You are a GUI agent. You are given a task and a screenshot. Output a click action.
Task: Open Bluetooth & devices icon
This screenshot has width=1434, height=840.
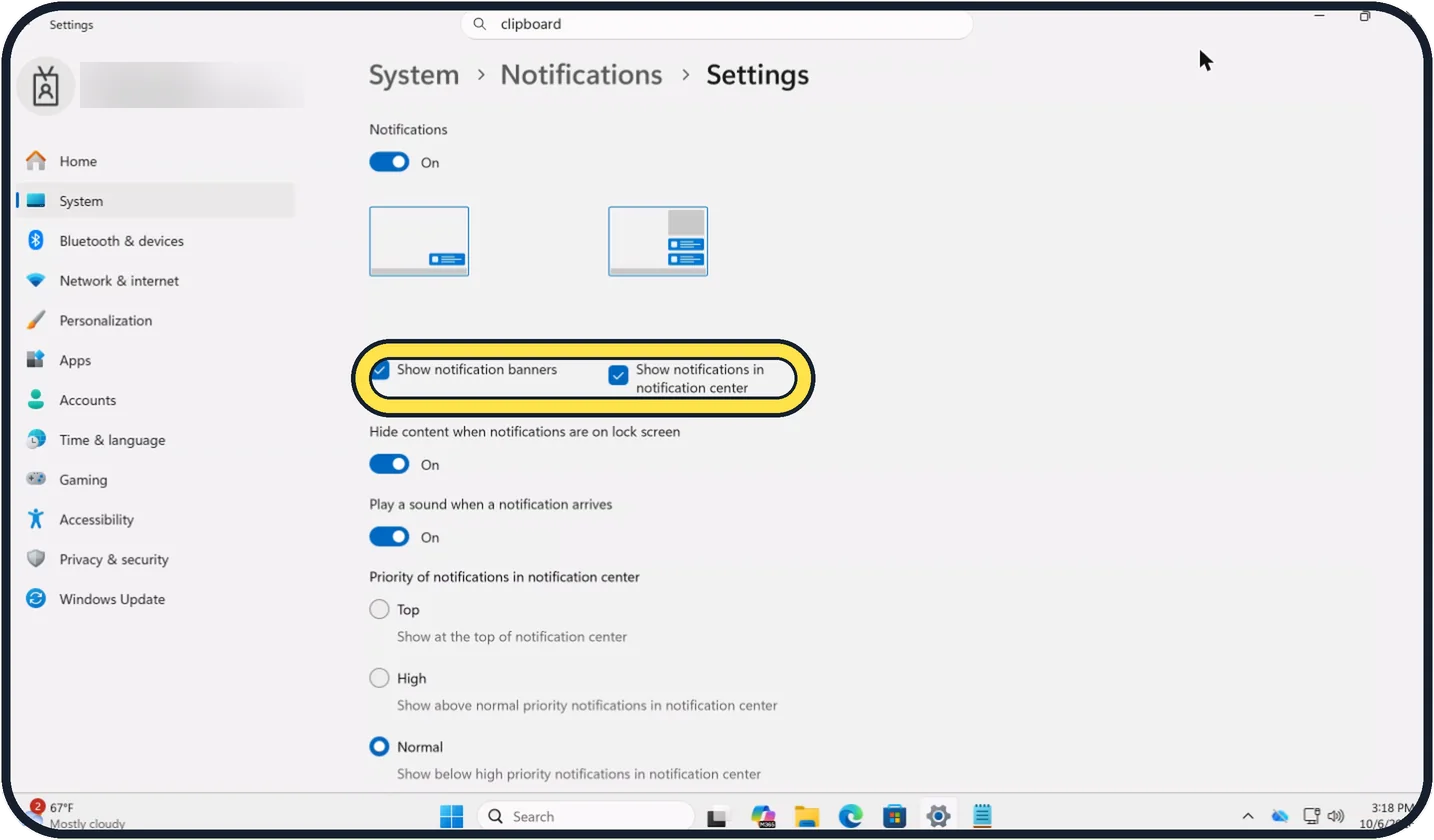pos(36,241)
